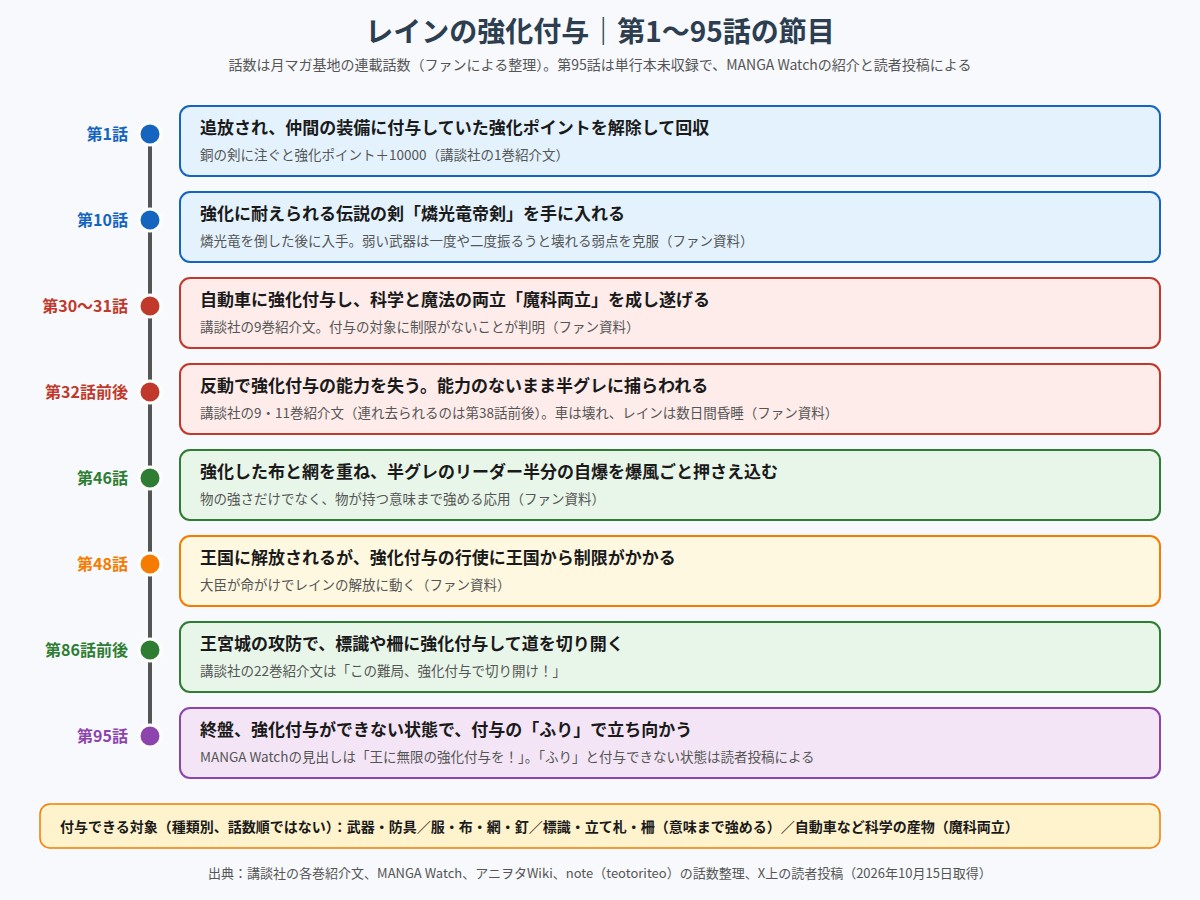The width and height of the screenshot is (1200, 900).
Task: Click the heading starting "王国に解放されるが"
Action: coord(438,558)
